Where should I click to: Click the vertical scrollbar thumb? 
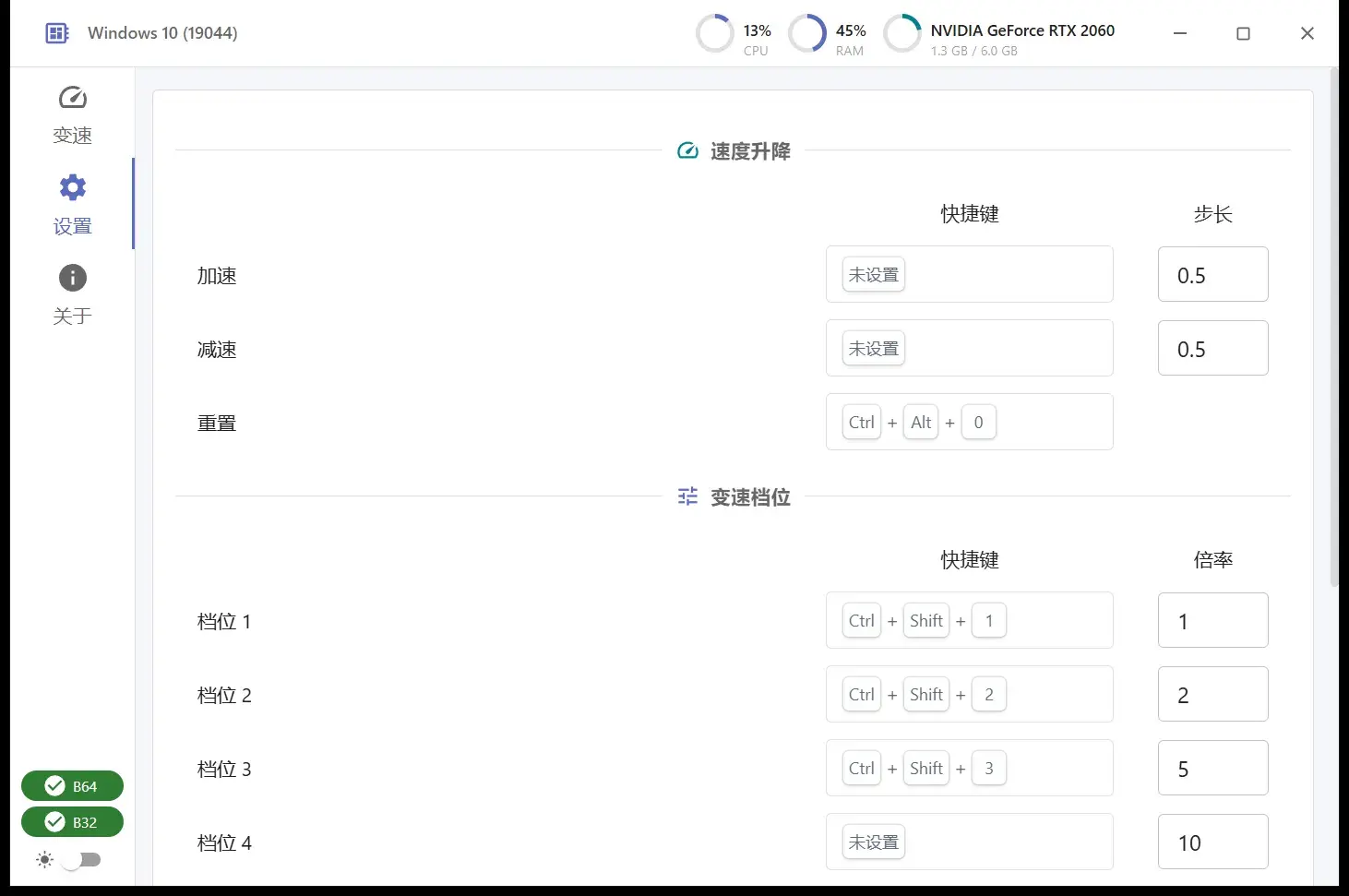[x=1334, y=328]
